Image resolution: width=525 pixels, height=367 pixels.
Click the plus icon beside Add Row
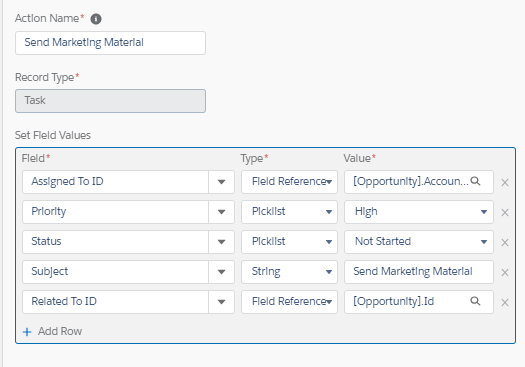pyautogui.click(x=27, y=332)
